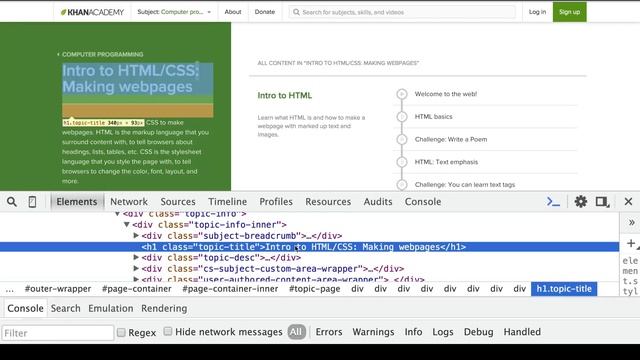Click the DevTools inspect element magnifier icon
Screen dimensions: 640x360
[x=12, y=202]
